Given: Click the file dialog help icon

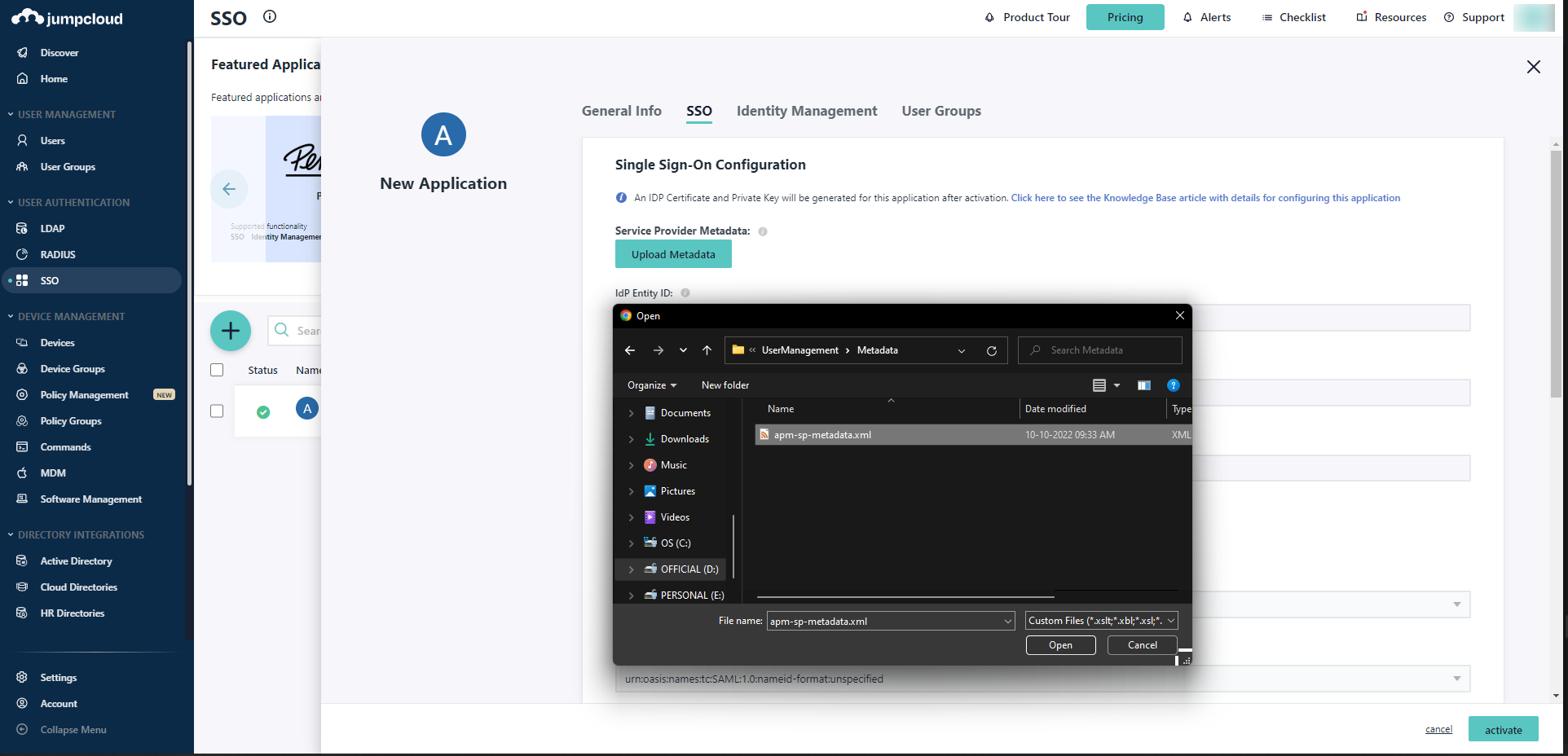Looking at the screenshot, I should 1174,385.
